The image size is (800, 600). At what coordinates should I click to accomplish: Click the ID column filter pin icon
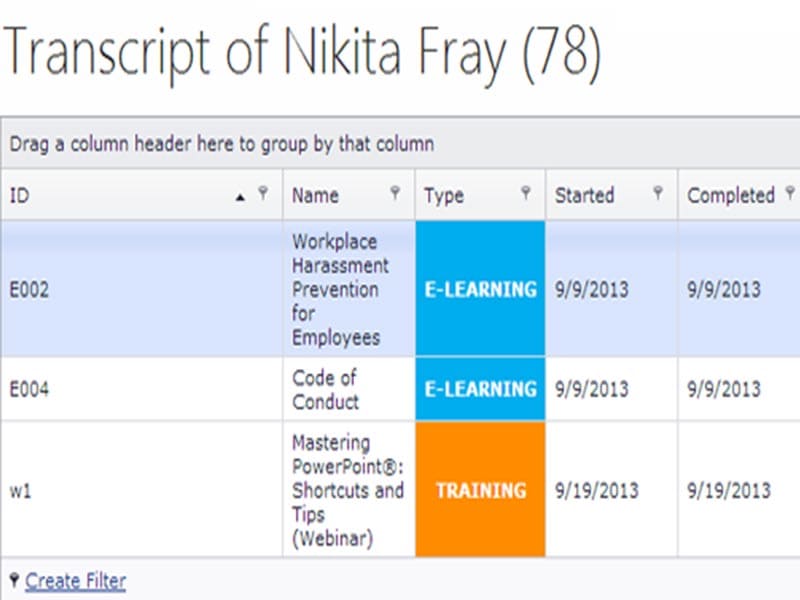[263, 193]
